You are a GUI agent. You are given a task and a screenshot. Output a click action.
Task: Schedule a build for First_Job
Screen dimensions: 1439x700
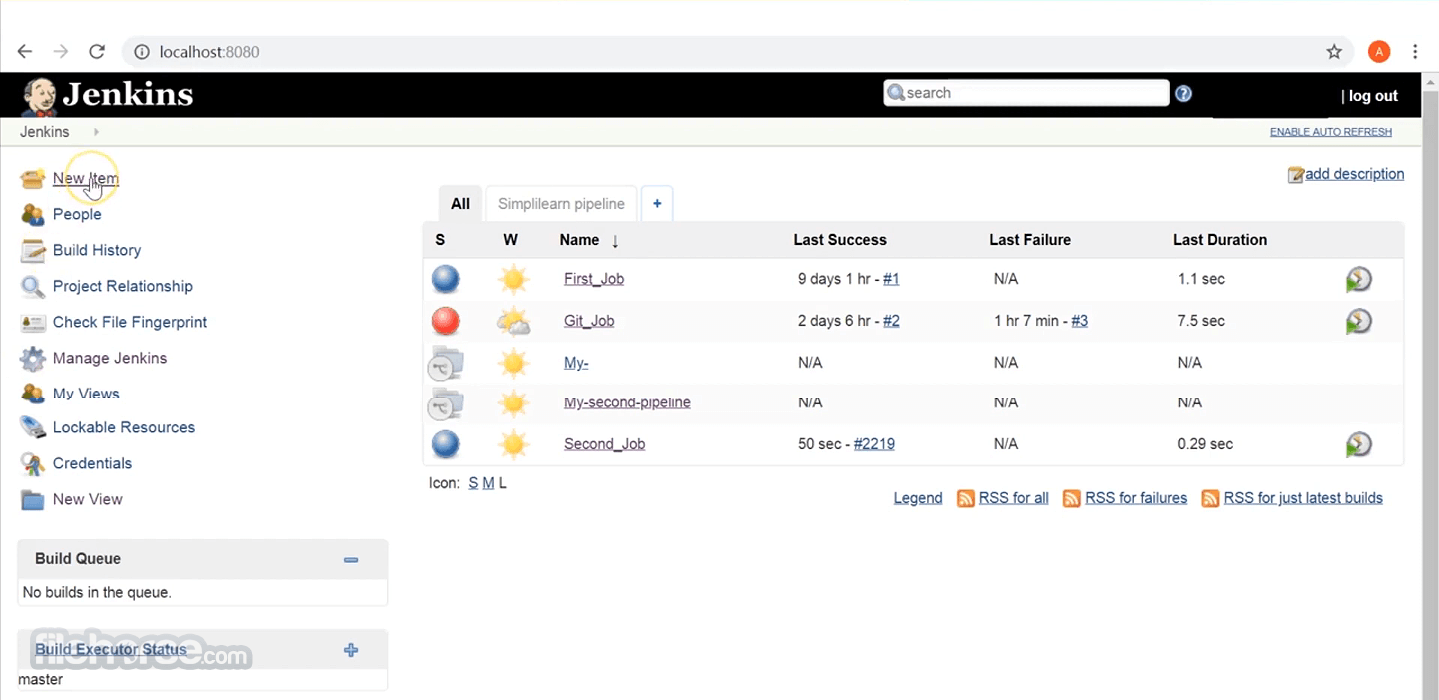point(1358,279)
